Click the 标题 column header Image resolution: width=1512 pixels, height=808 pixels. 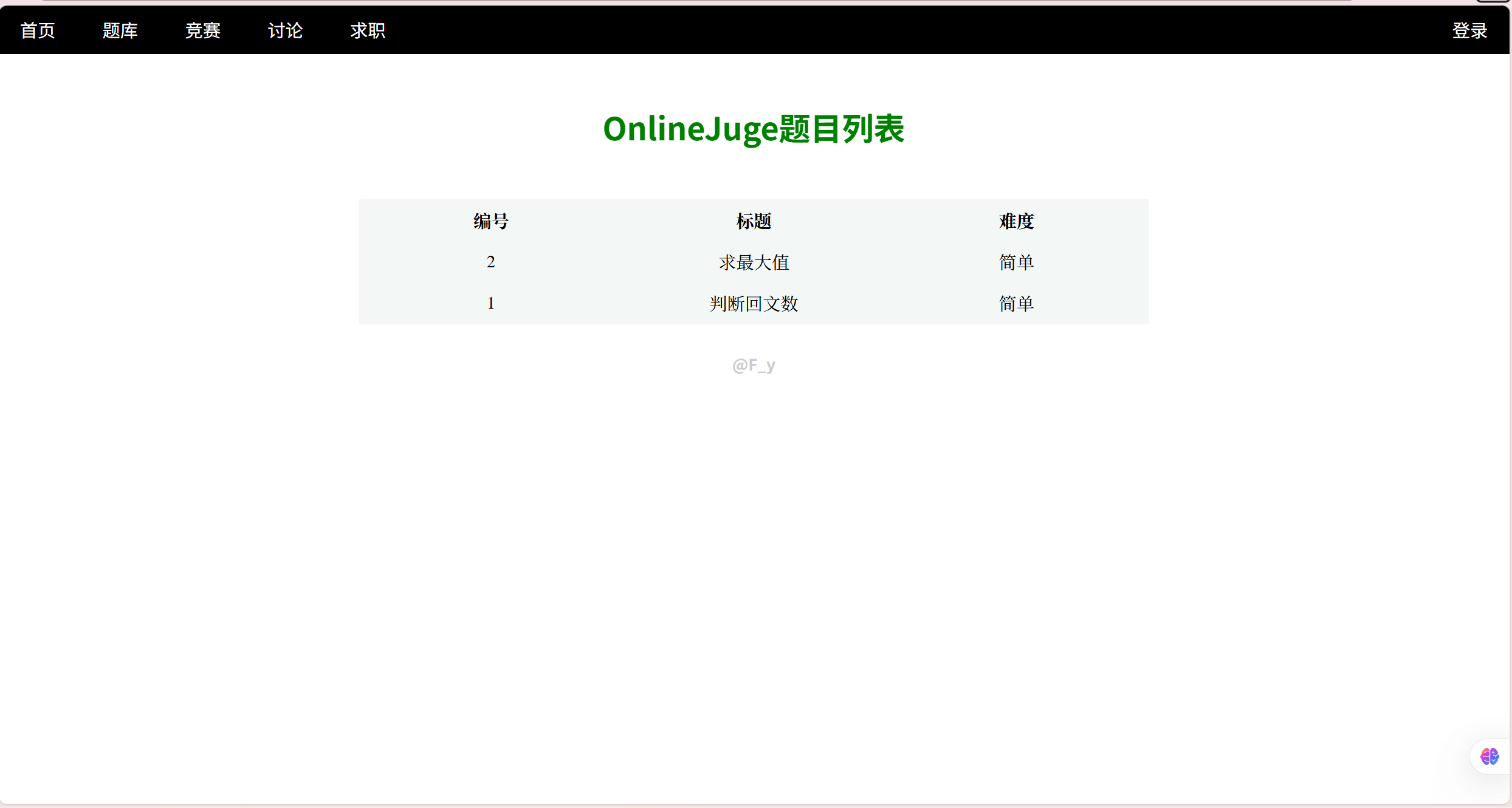coord(754,221)
